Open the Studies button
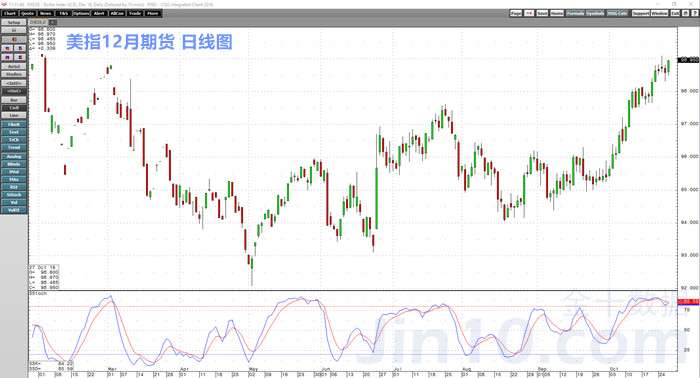The width and height of the screenshot is (700, 378). coord(14,74)
